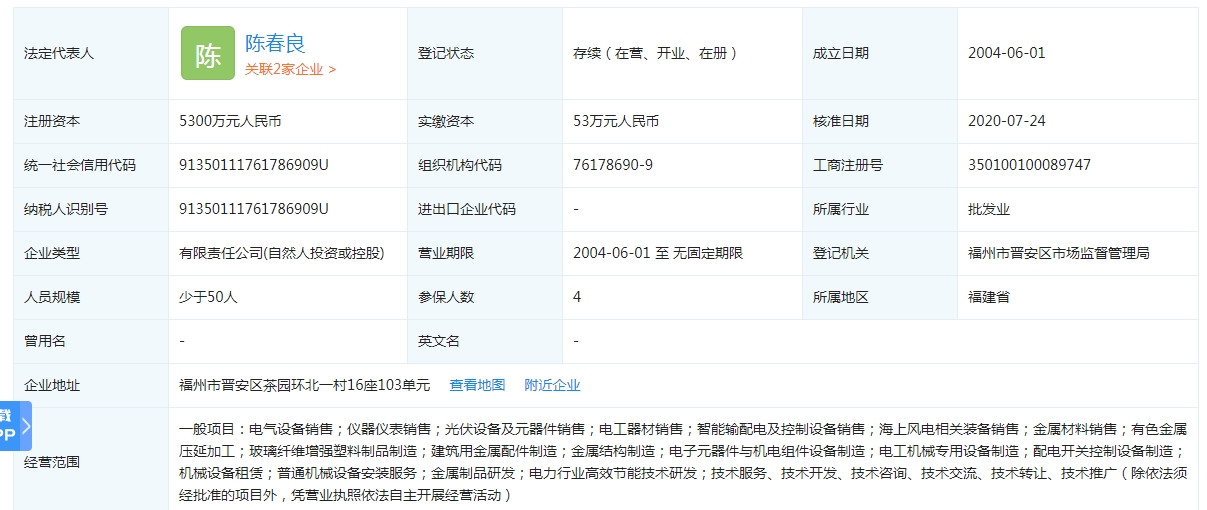Click 查看地图 to view map
Screen dimensions: 1207x510
[477, 385]
